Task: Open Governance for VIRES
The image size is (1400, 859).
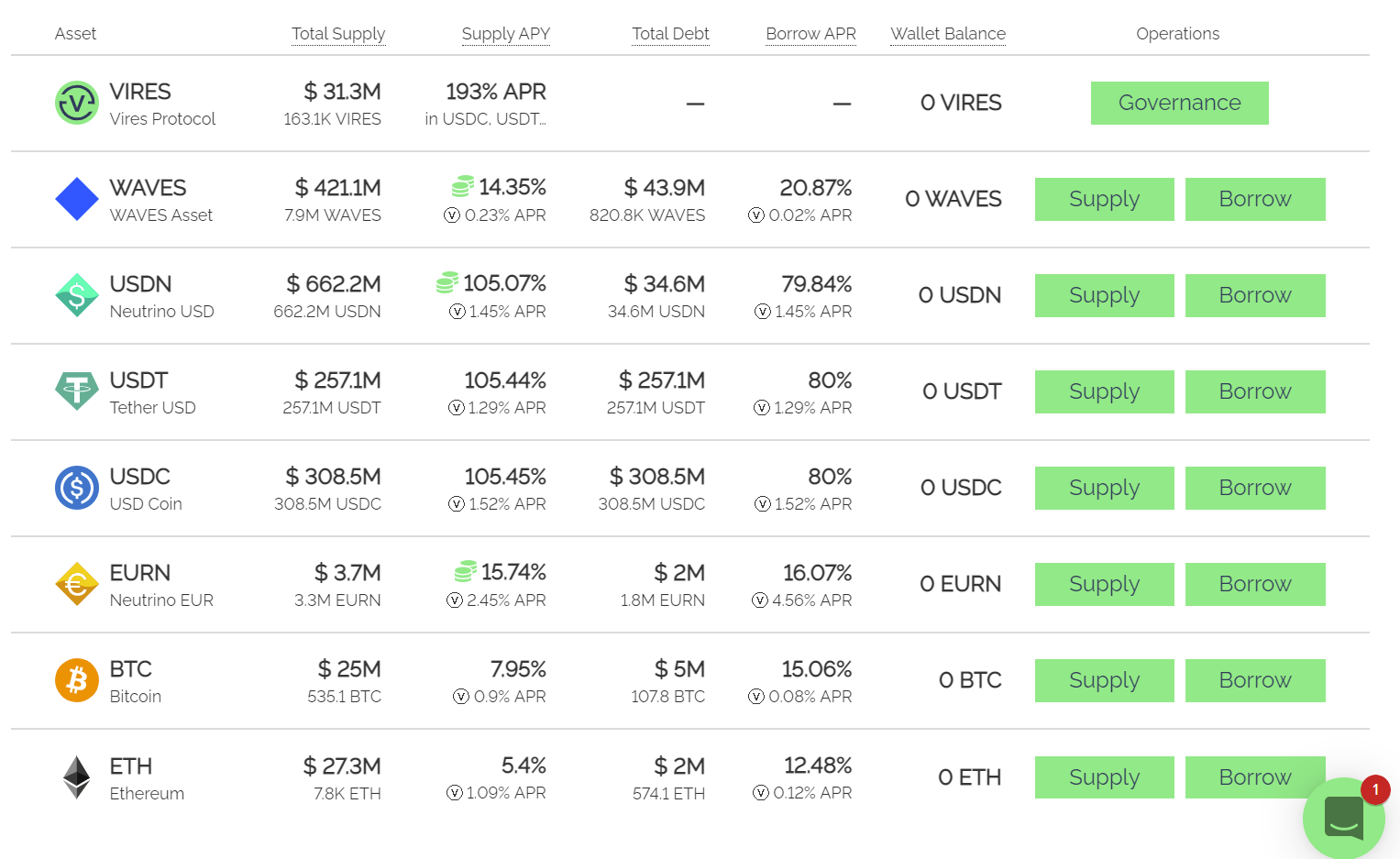Action: click(1179, 103)
